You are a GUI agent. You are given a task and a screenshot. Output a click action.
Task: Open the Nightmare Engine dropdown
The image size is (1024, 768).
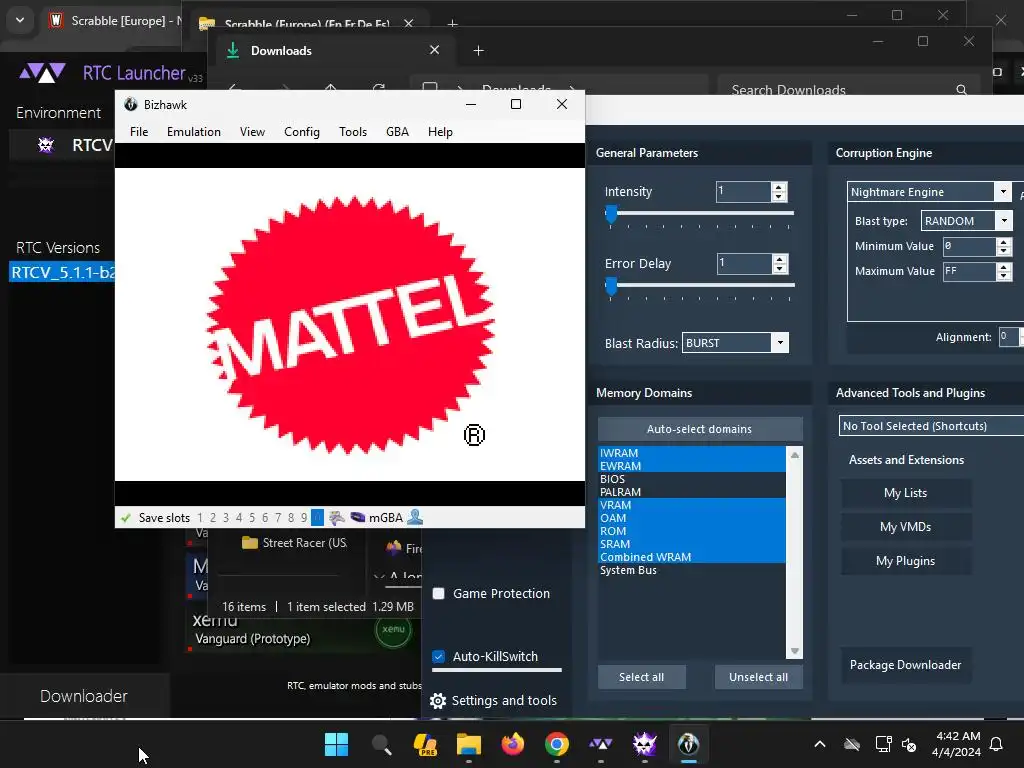tap(1004, 191)
